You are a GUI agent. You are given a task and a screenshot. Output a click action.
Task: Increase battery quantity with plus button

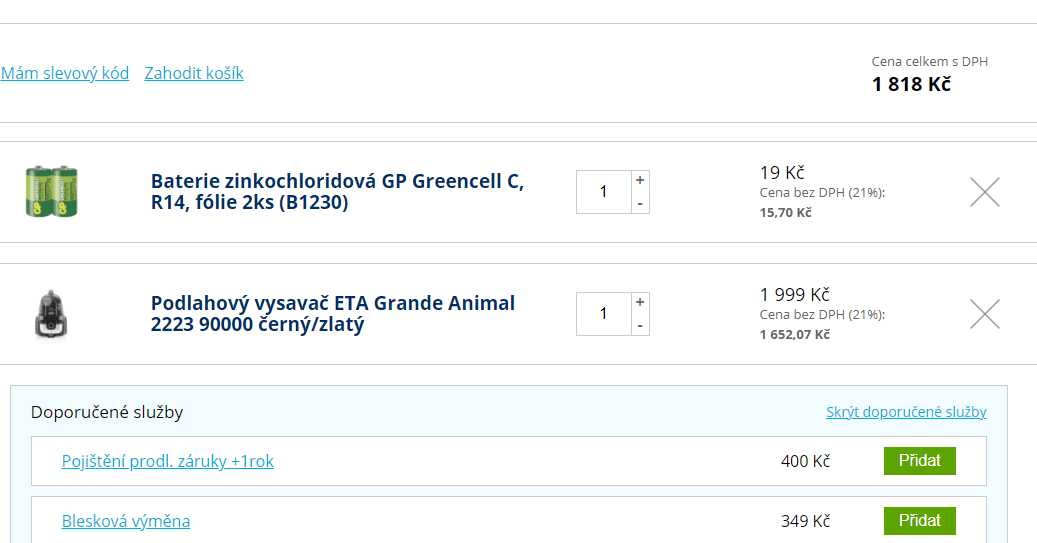tap(640, 181)
